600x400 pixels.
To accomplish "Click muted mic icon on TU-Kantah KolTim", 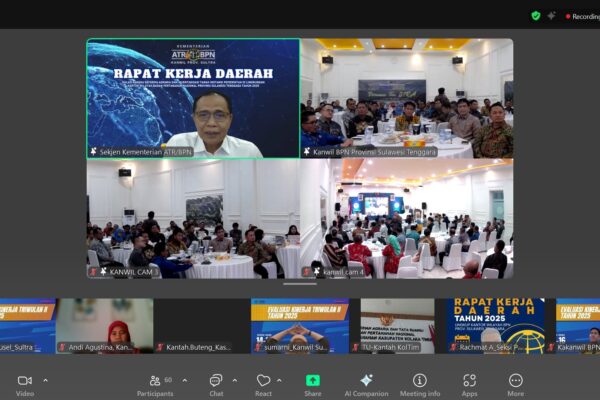I will (355, 347).
